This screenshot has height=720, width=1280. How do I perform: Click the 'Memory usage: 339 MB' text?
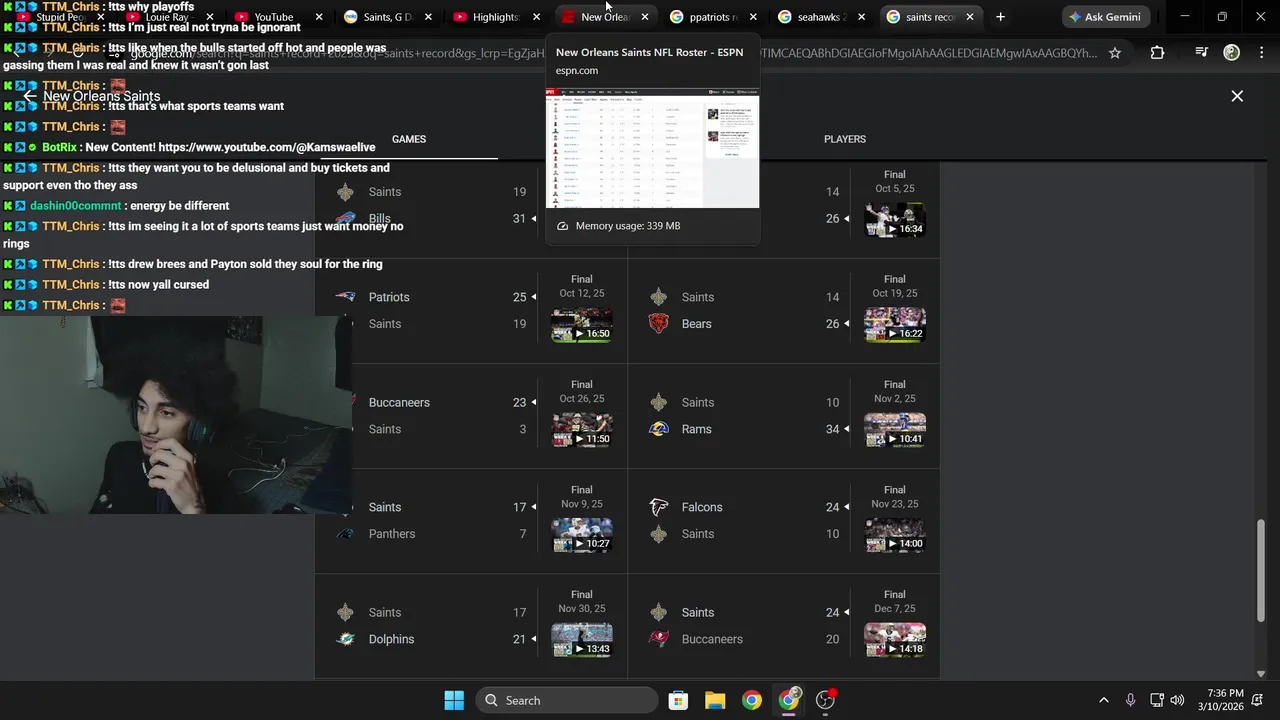point(628,226)
